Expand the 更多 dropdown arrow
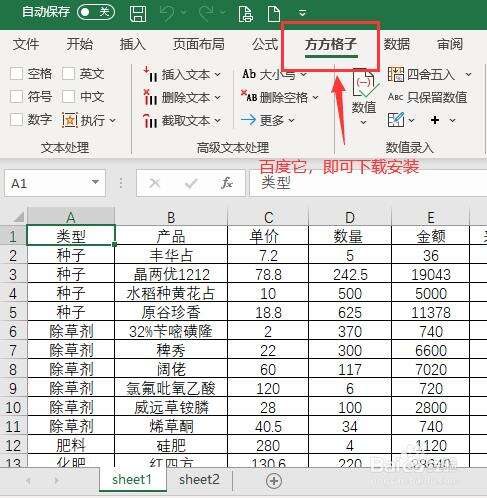This screenshot has width=487, height=498. (x=291, y=120)
